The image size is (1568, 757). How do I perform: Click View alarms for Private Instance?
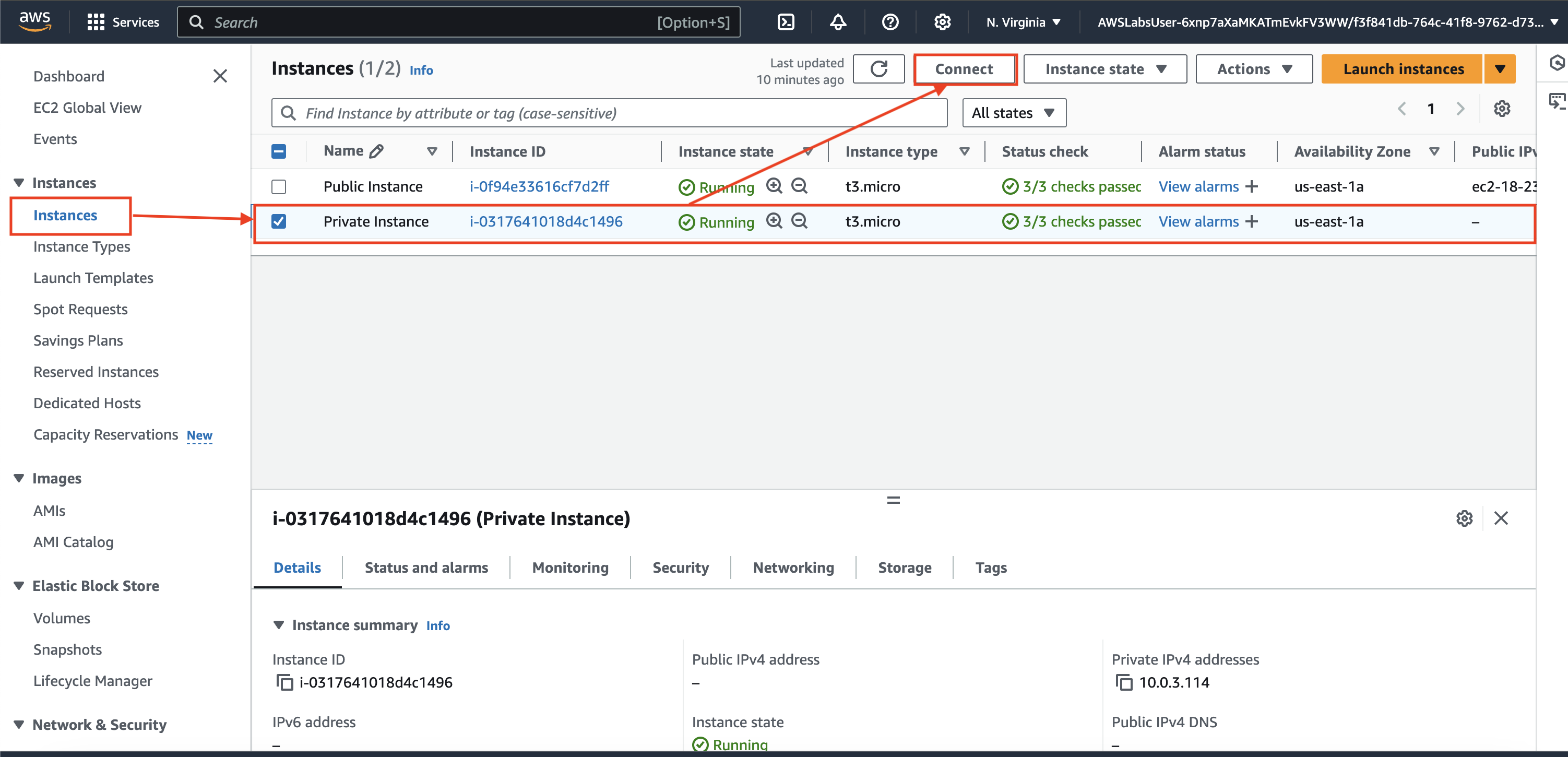click(x=1198, y=221)
